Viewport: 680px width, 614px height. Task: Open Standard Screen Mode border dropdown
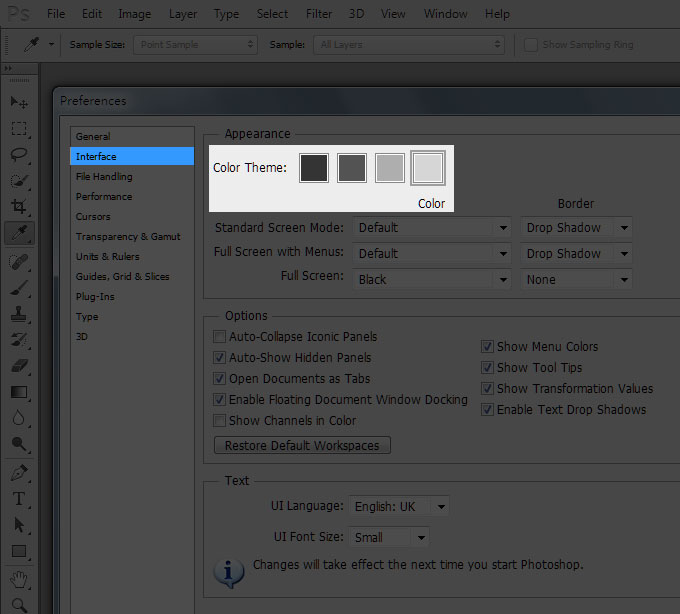pyautogui.click(x=576, y=228)
